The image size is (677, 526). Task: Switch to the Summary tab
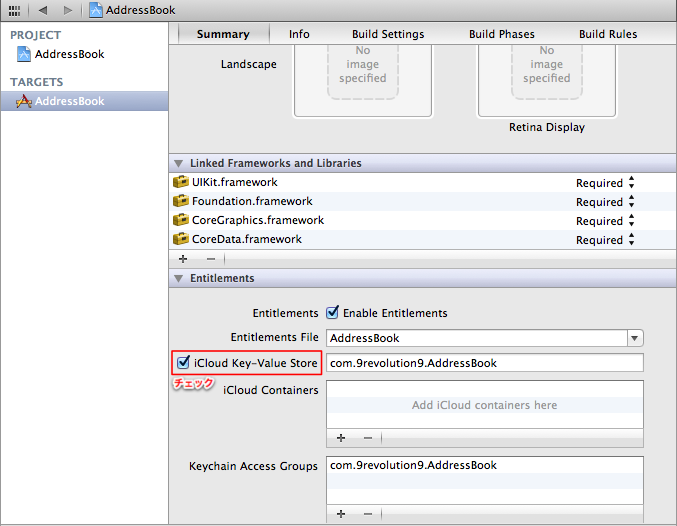coord(223,34)
